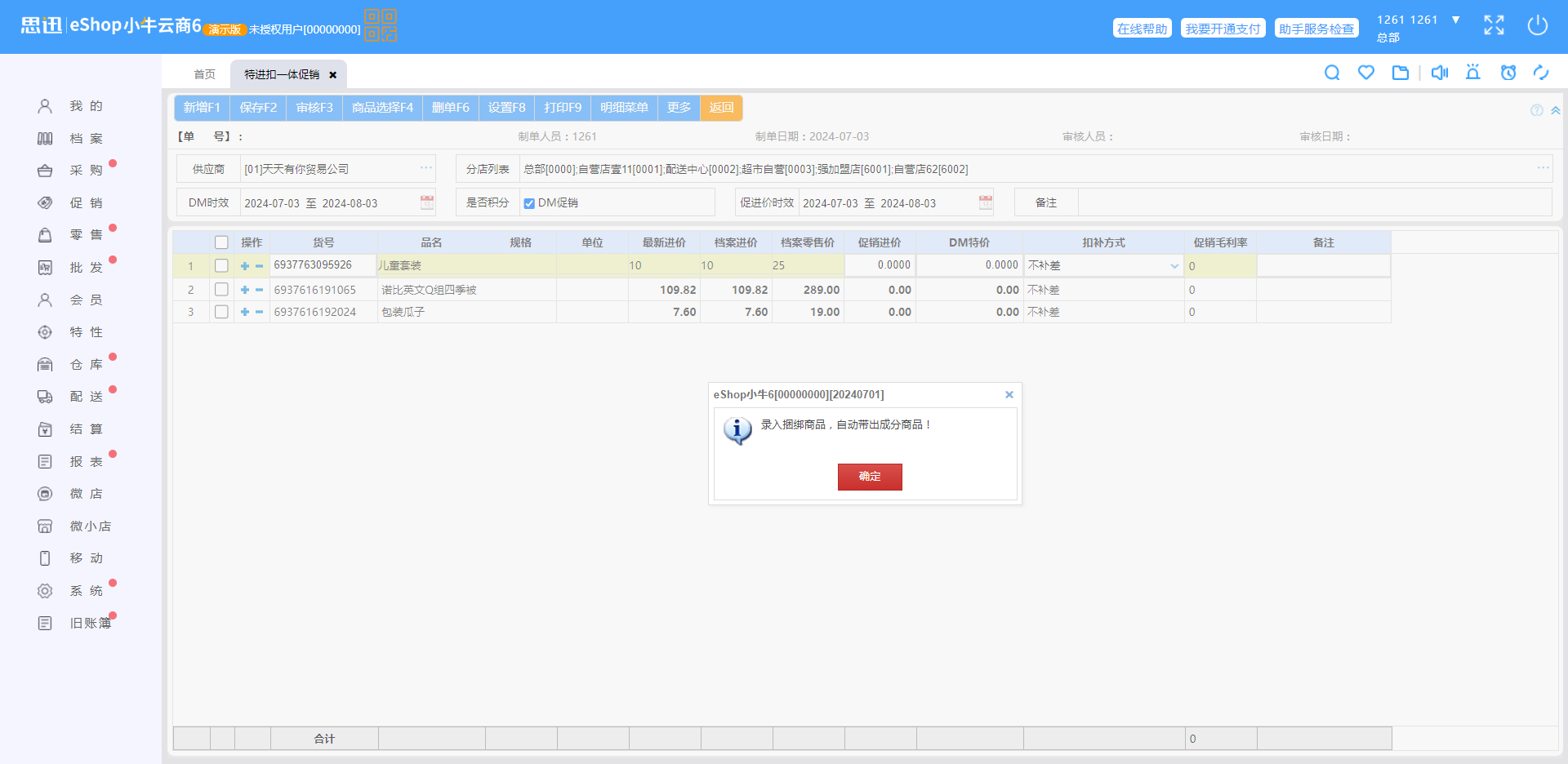
Task: Open DM时效 calendar picker
Action: click(x=427, y=202)
